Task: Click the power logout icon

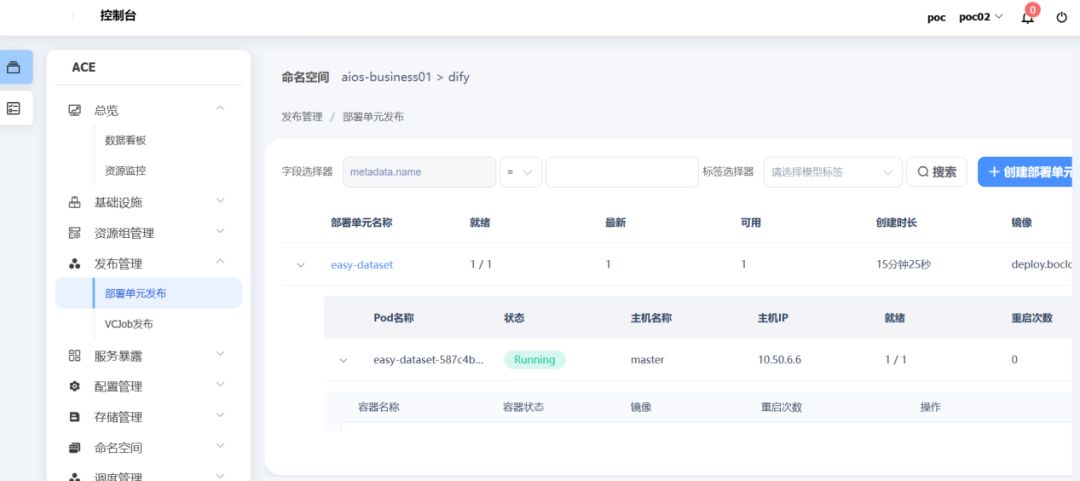Action: (1061, 17)
